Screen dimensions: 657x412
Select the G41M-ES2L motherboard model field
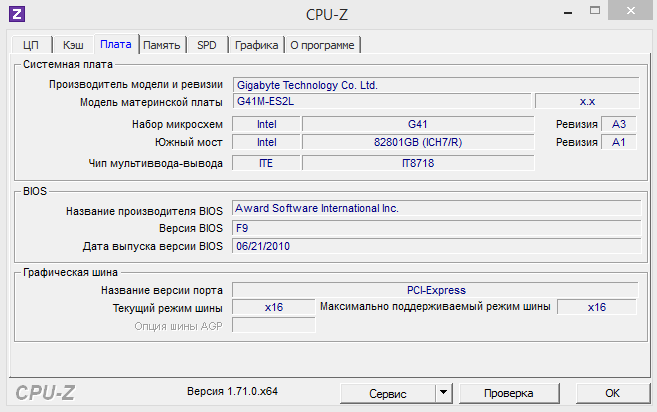point(381,101)
